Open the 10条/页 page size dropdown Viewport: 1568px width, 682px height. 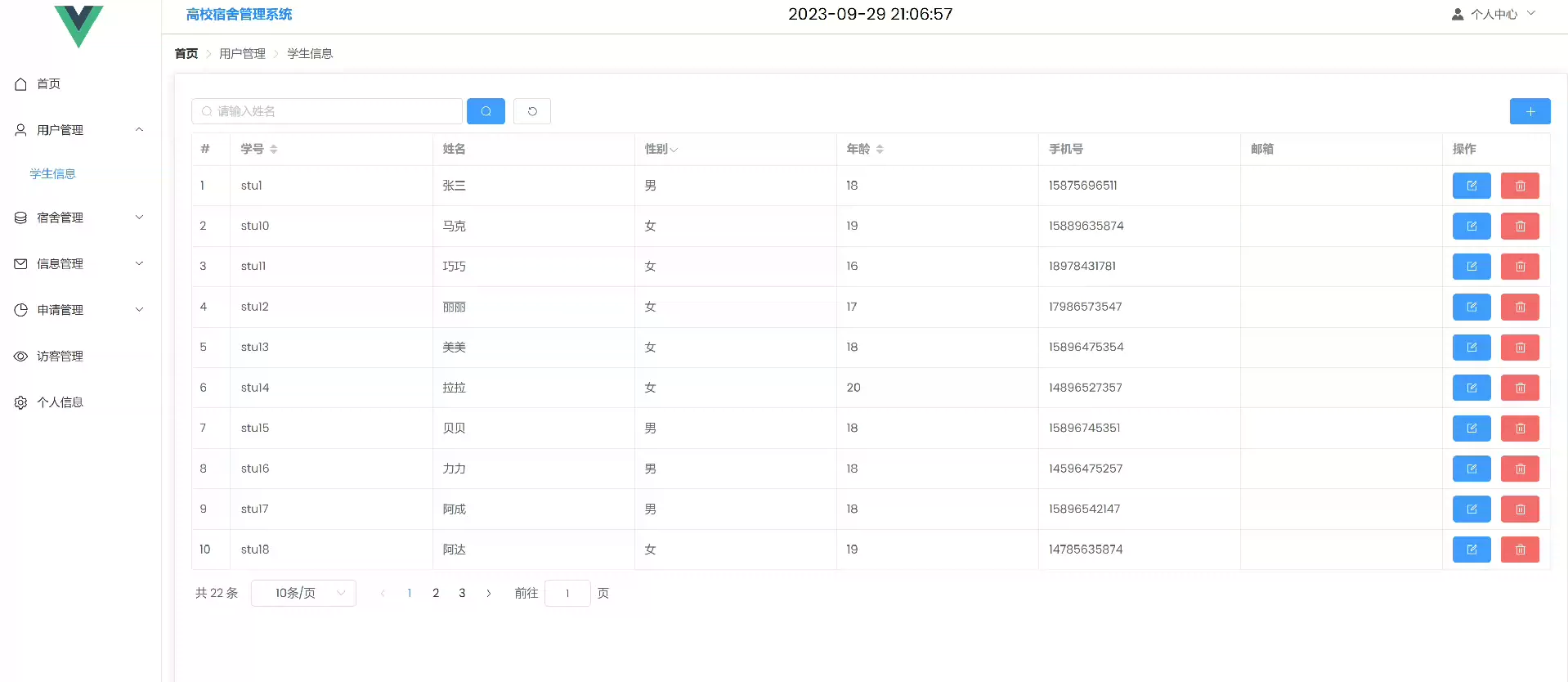[303, 593]
